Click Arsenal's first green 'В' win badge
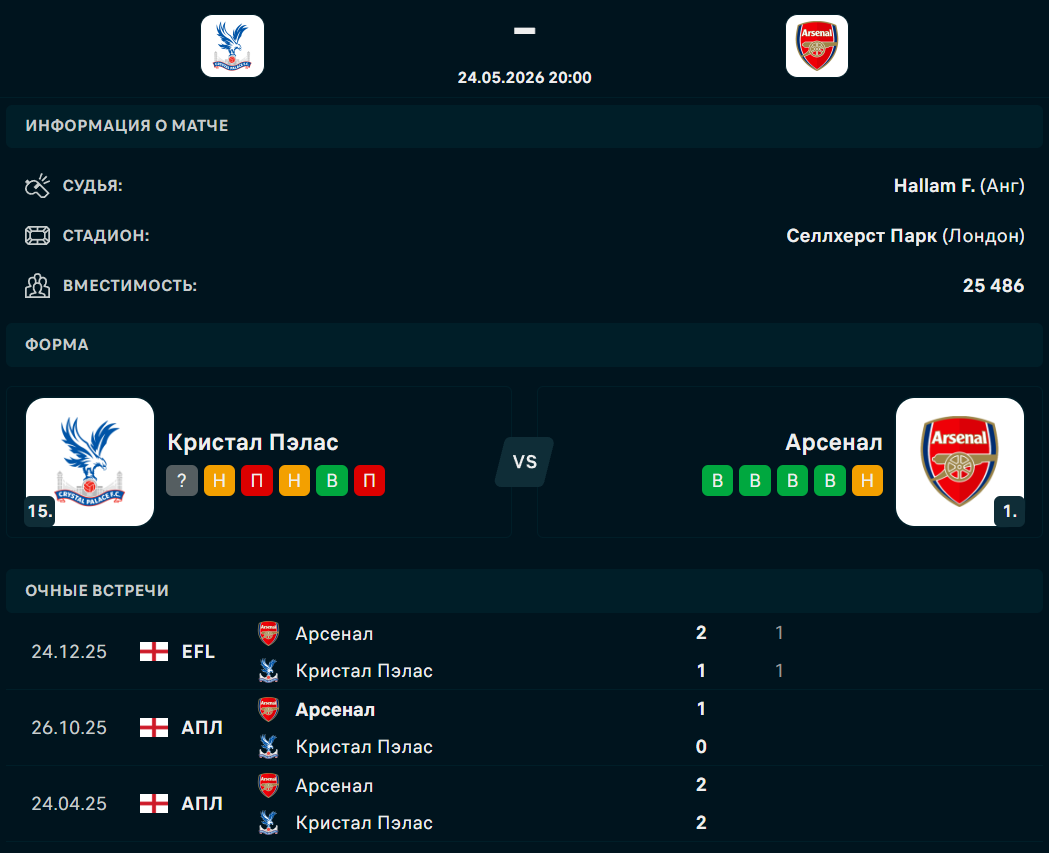 pyautogui.click(x=717, y=480)
